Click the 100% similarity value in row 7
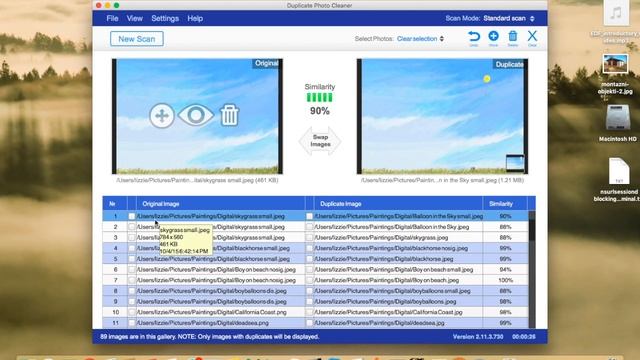 (505, 280)
